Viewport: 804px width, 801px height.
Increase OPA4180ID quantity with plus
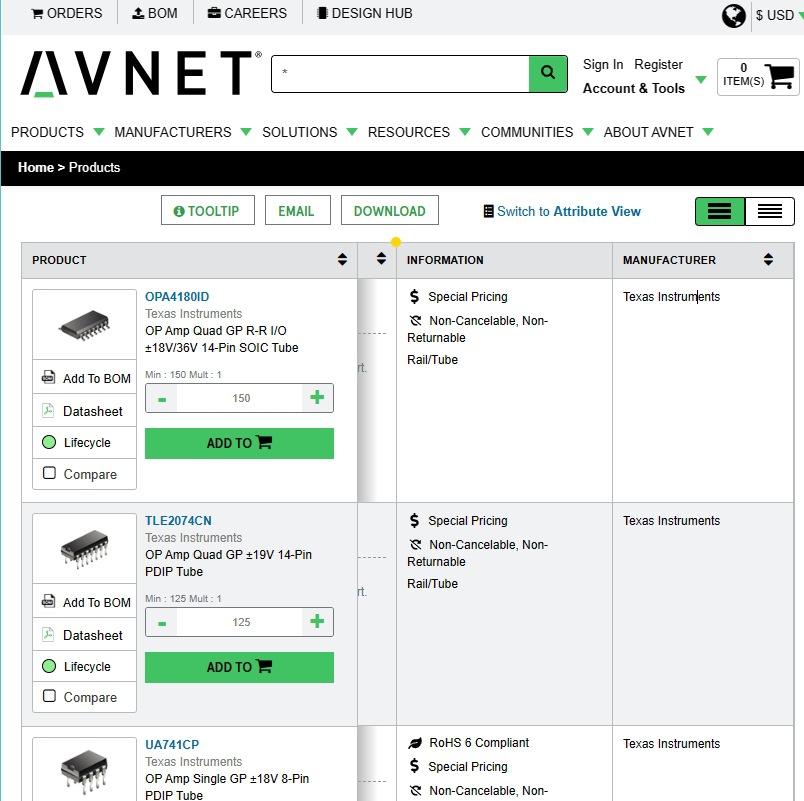click(x=317, y=397)
